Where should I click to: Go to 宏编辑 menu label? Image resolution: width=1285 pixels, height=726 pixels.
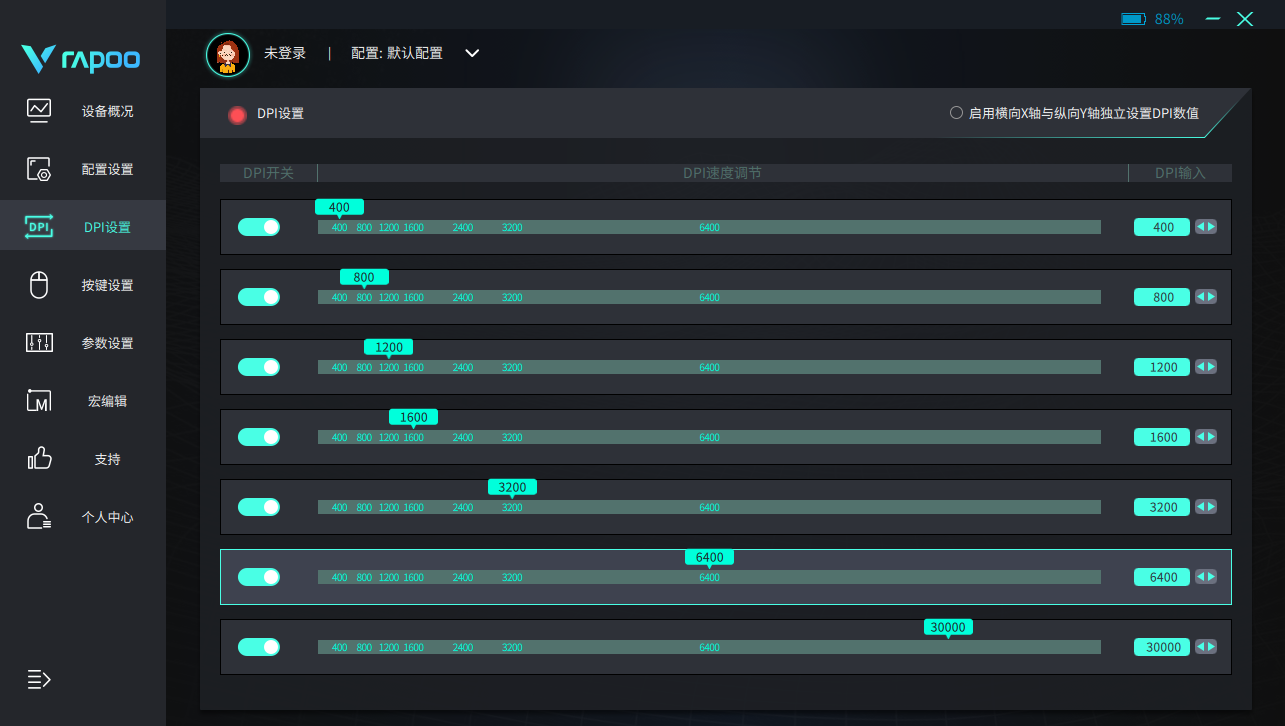(108, 401)
